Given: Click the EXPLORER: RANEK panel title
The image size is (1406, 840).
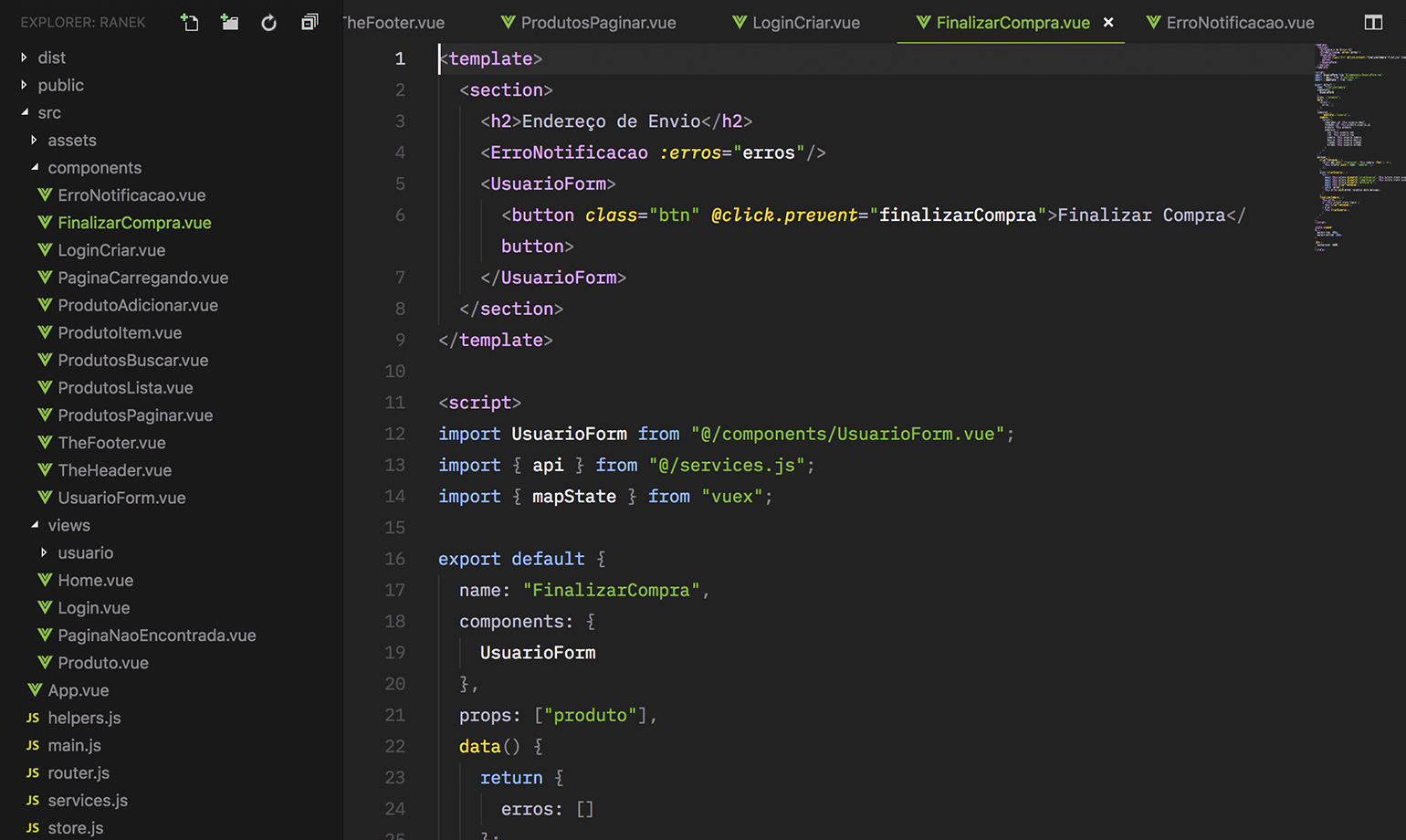Looking at the screenshot, I should click(83, 23).
